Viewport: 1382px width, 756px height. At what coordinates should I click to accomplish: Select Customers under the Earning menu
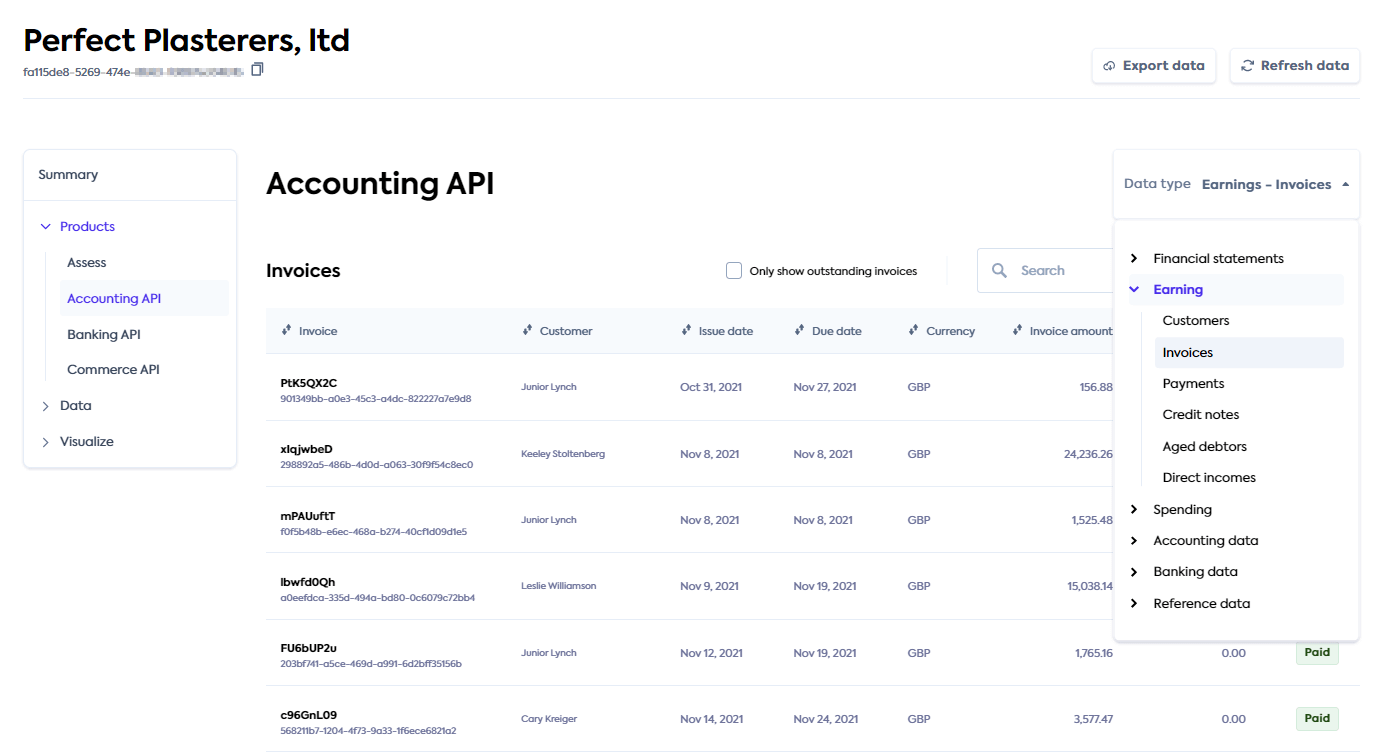[1196, 320]
